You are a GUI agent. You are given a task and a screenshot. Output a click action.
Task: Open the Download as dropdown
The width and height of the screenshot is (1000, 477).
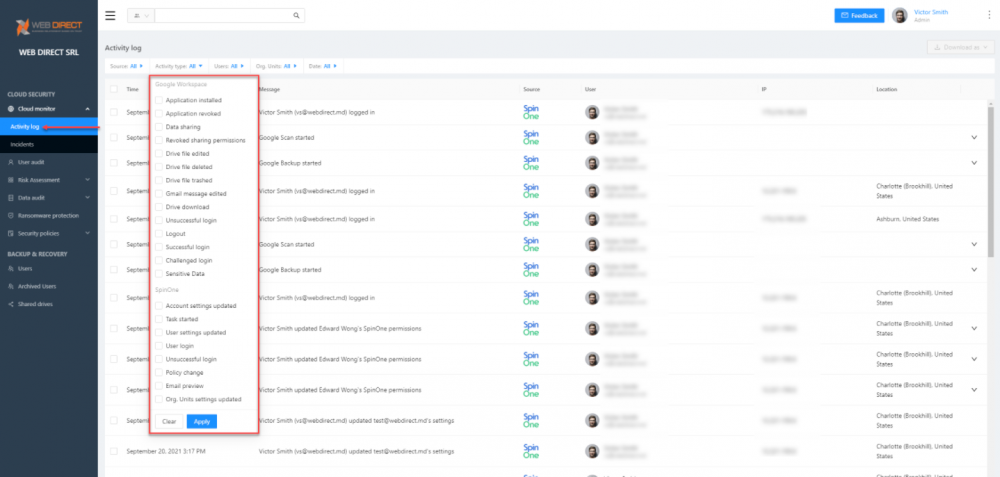click(x=960, y=47)
